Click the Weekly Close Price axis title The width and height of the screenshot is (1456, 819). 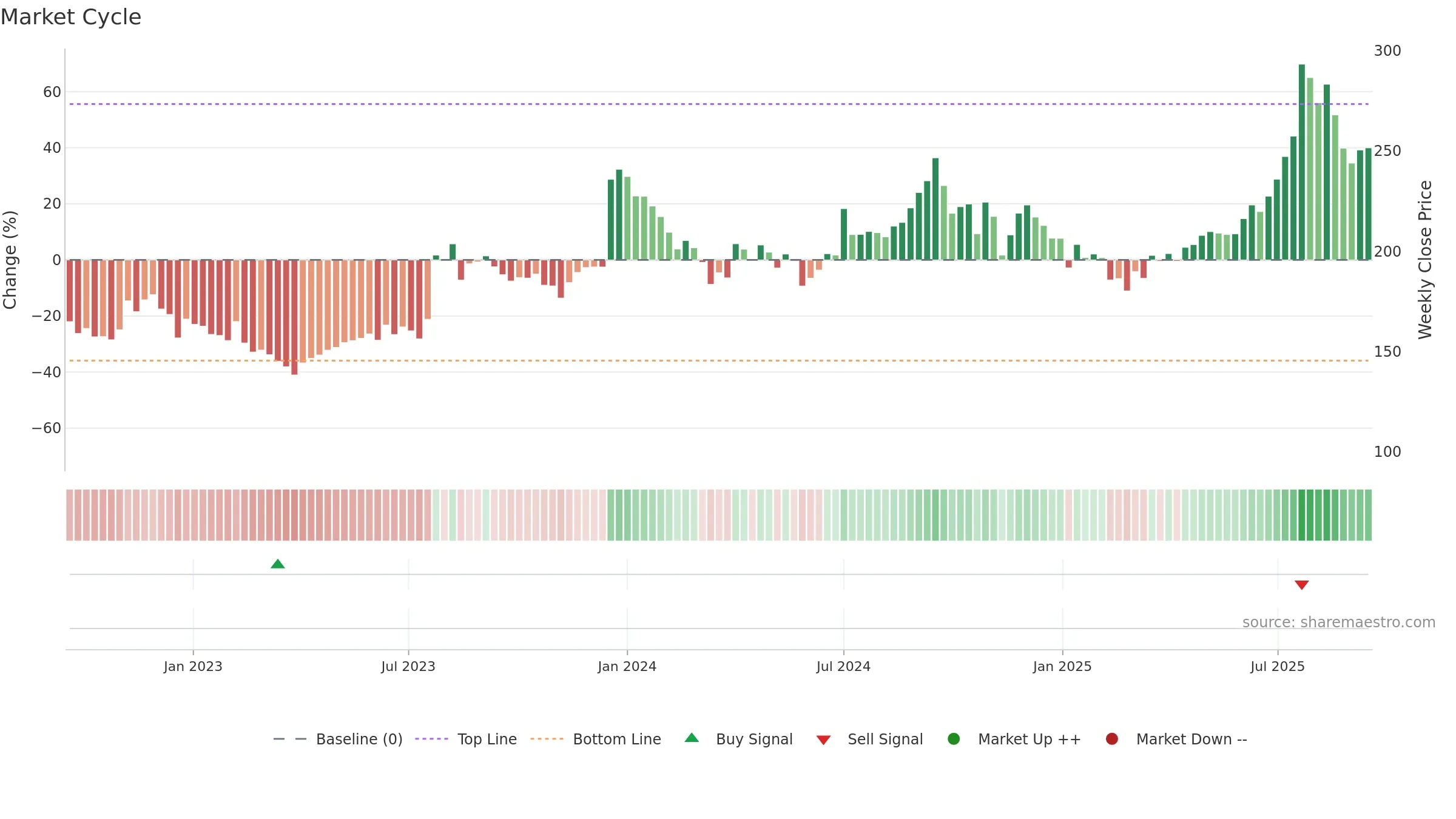point(1425,260)
